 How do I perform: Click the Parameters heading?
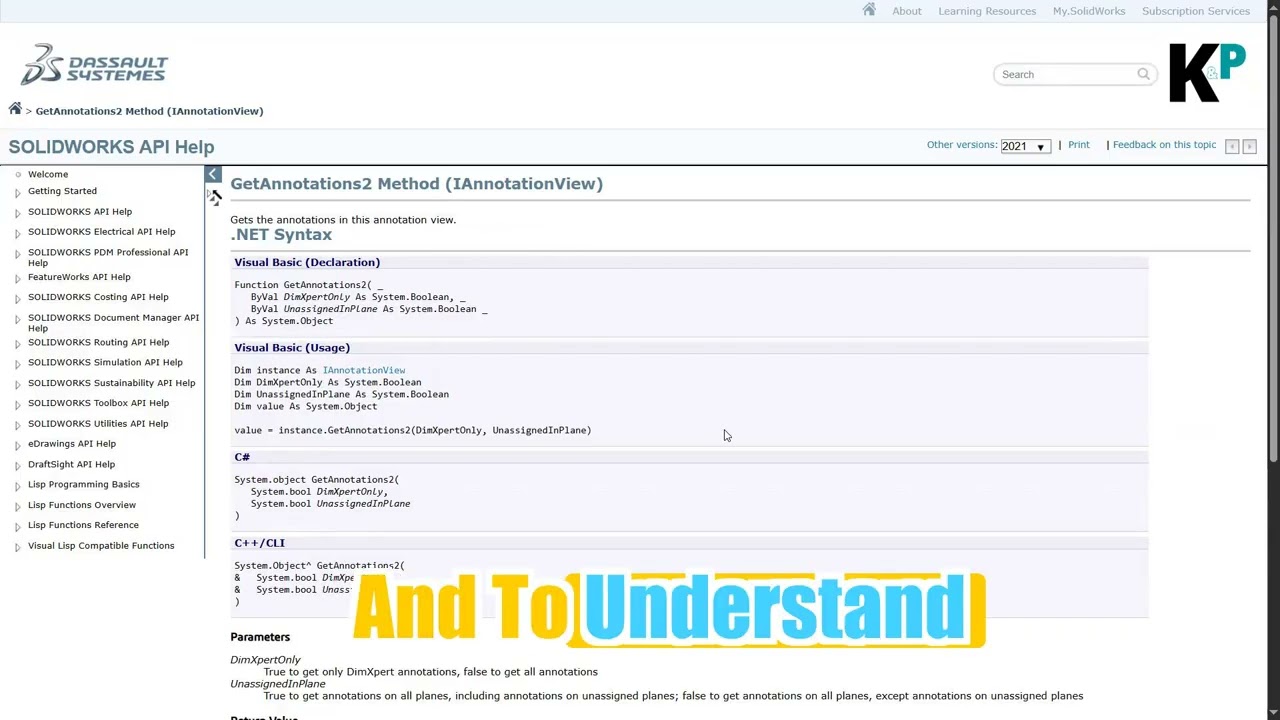point(260,637)
